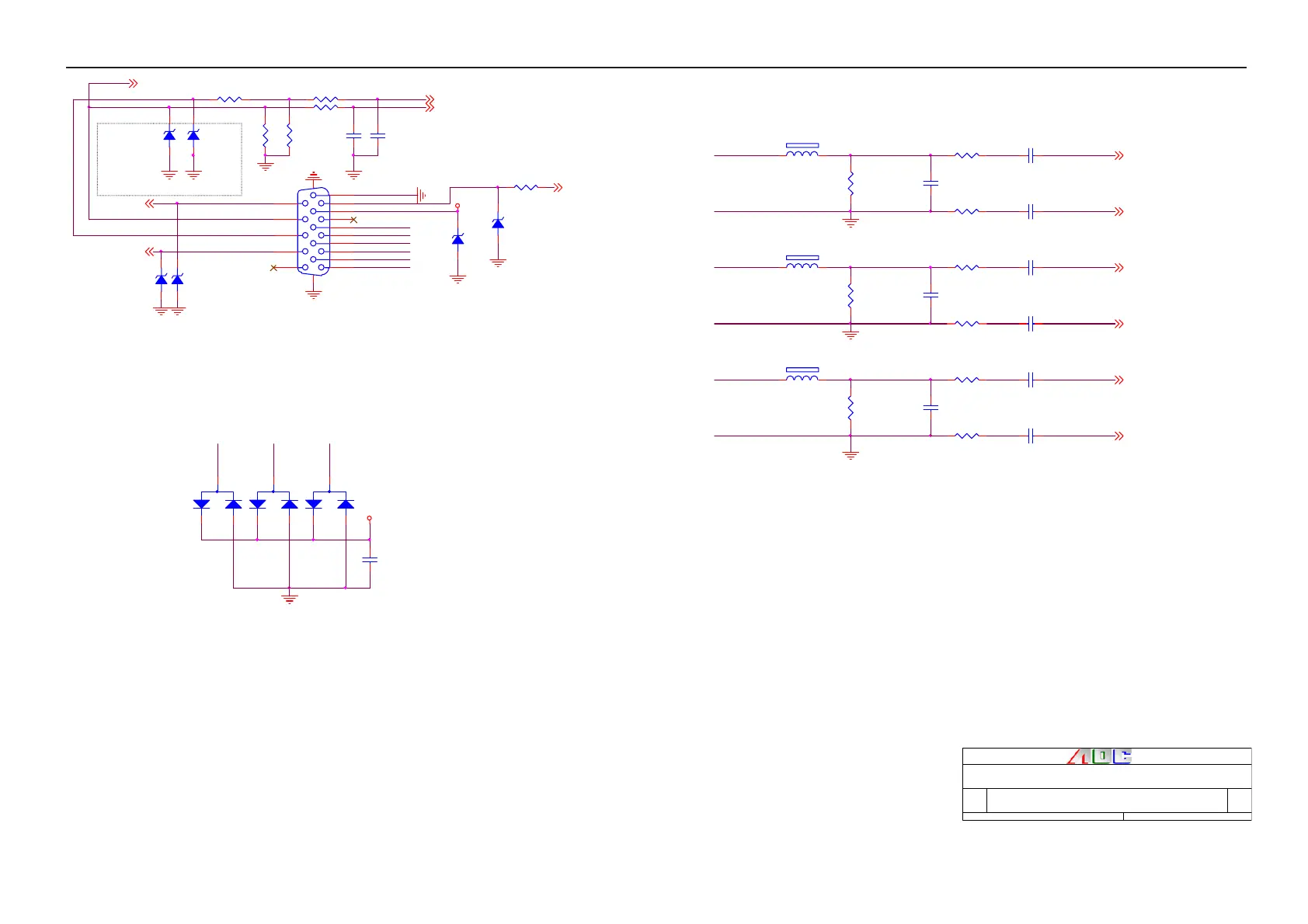Click the first diode in the six-diode array
The width and height of the screenshot is (1308, 924).
coord(201,504)
